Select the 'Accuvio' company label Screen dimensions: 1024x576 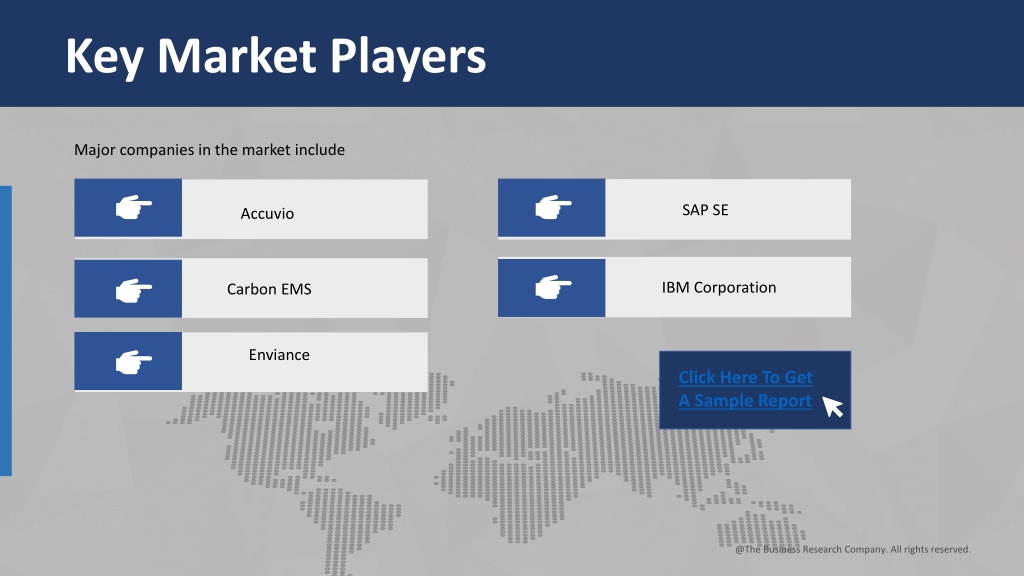pos(267,214)
